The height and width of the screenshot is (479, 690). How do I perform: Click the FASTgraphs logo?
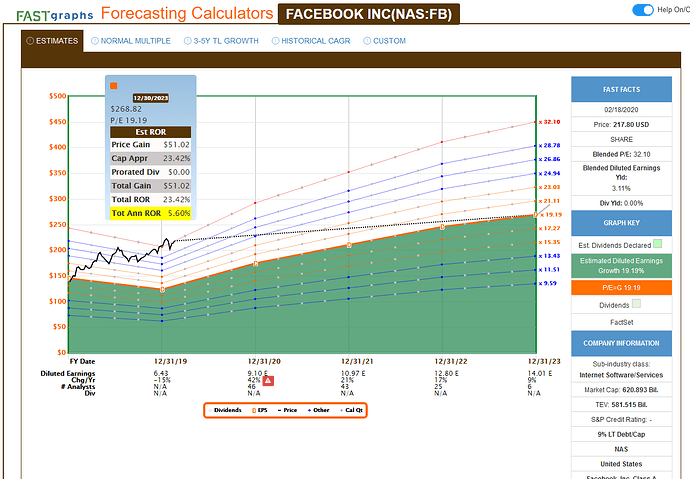[55, 16]
